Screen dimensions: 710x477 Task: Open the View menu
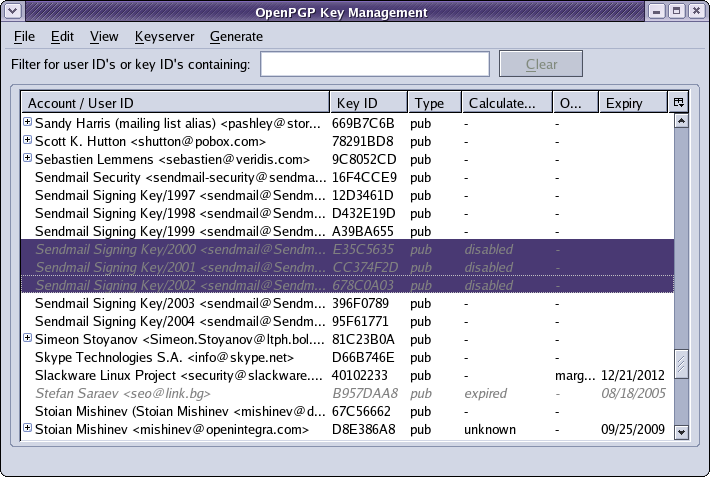pos(104,36)
